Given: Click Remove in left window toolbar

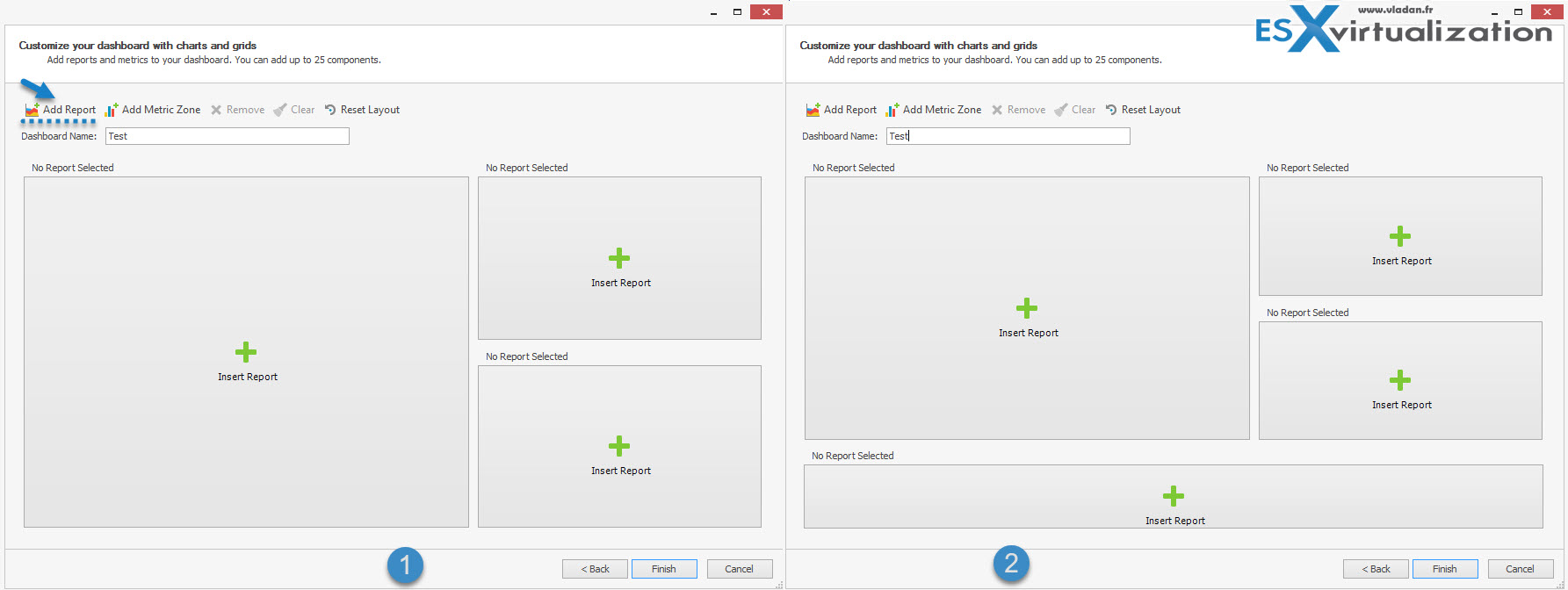Looking at the screenshot, I should [237, 110].
